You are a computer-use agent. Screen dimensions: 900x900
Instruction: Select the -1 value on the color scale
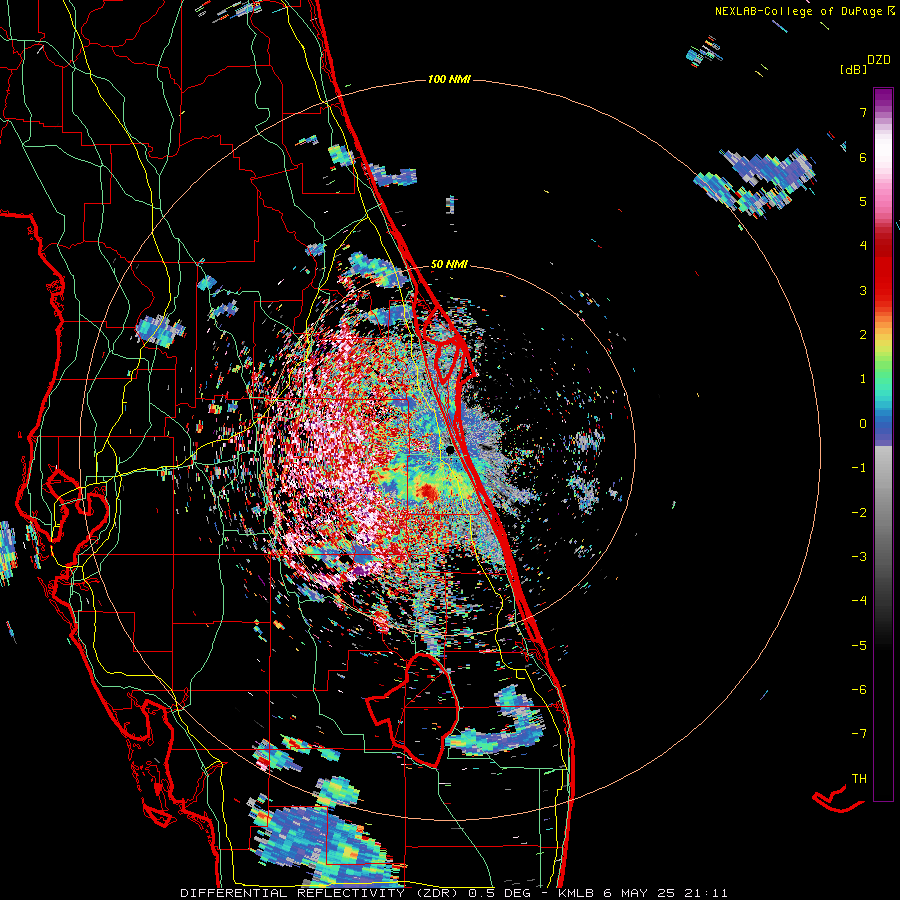pos(859,468)
